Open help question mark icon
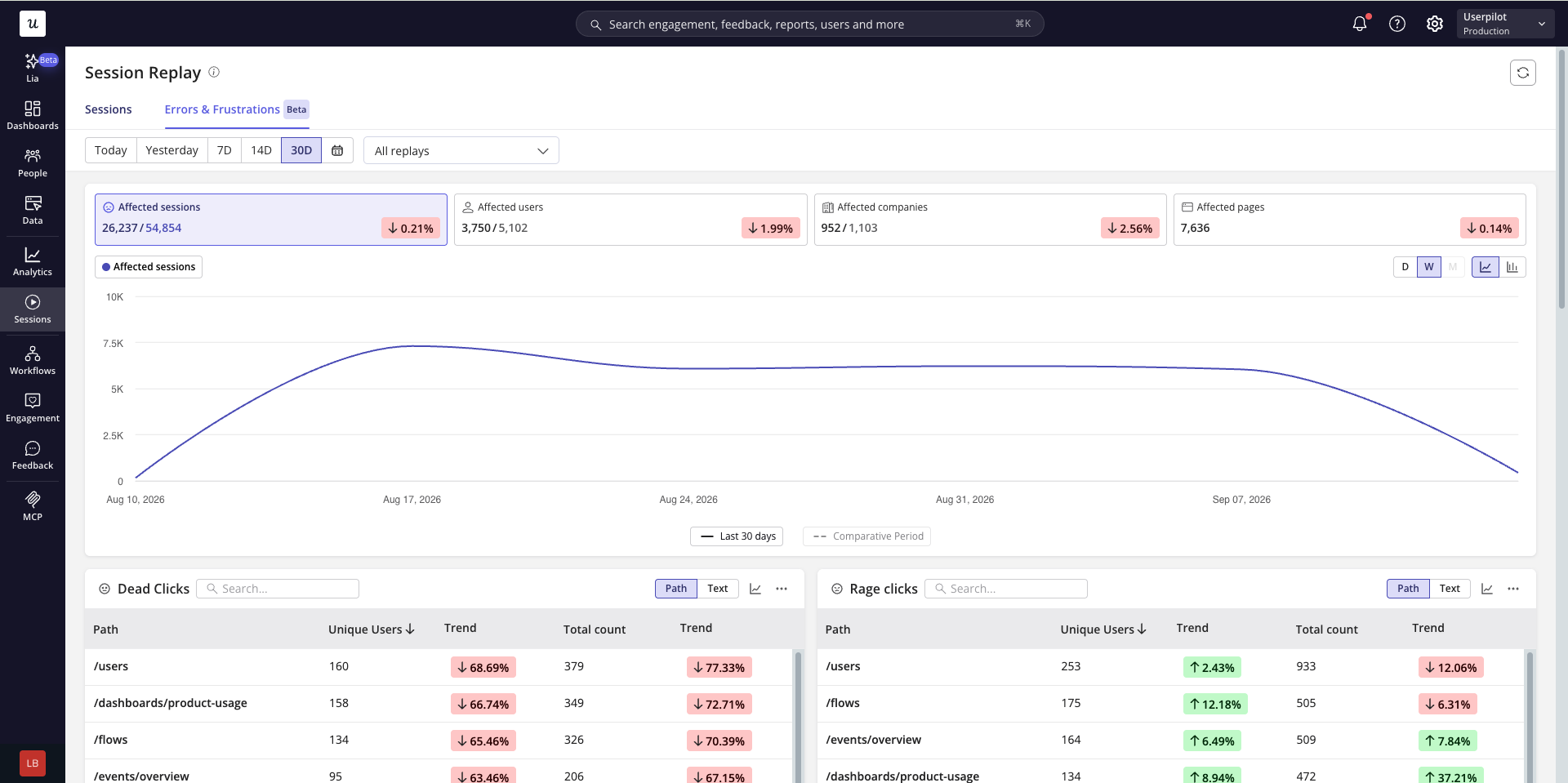 tap(1397, 24)
